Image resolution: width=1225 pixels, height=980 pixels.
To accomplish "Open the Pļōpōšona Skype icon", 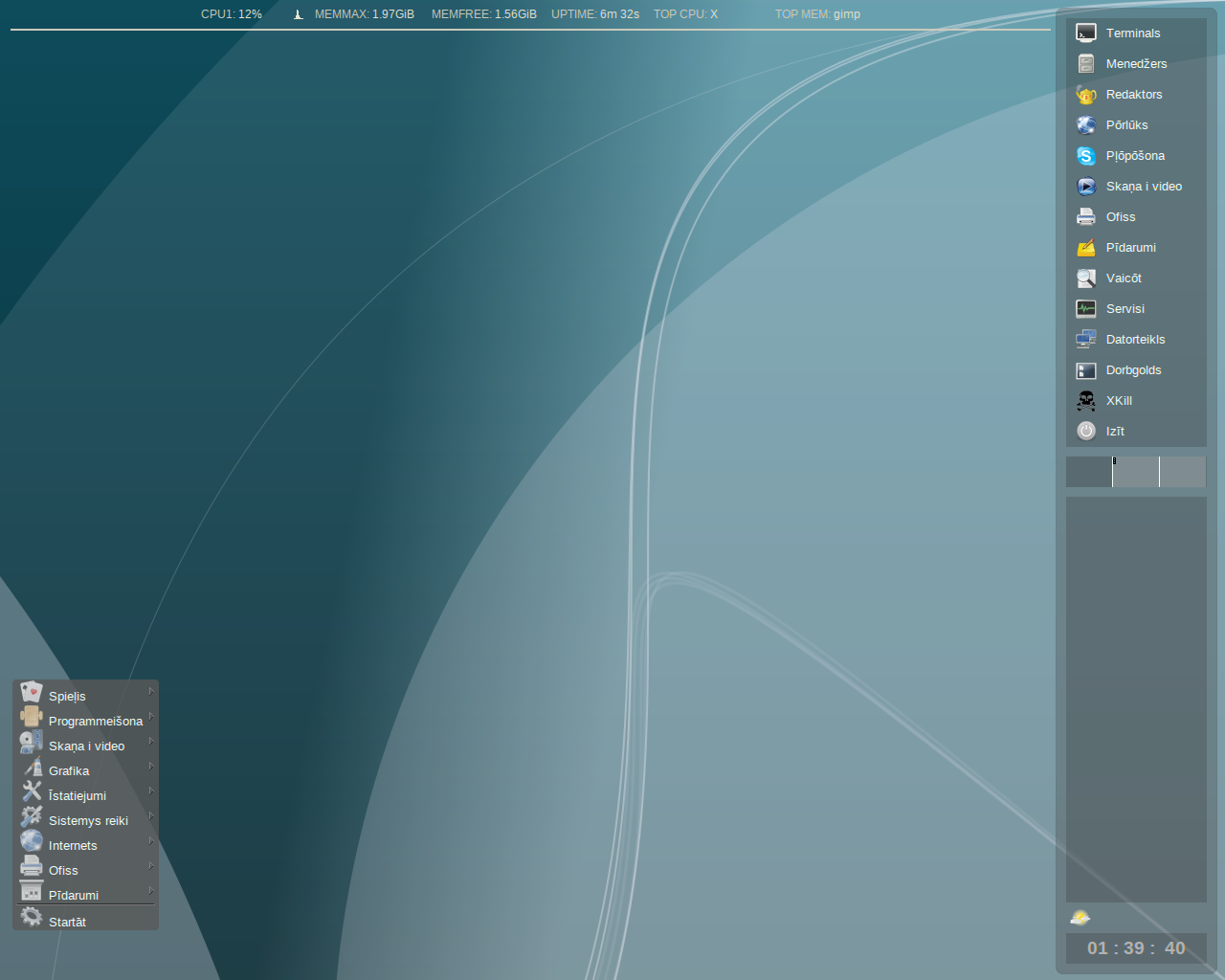I will [1086, 156].
